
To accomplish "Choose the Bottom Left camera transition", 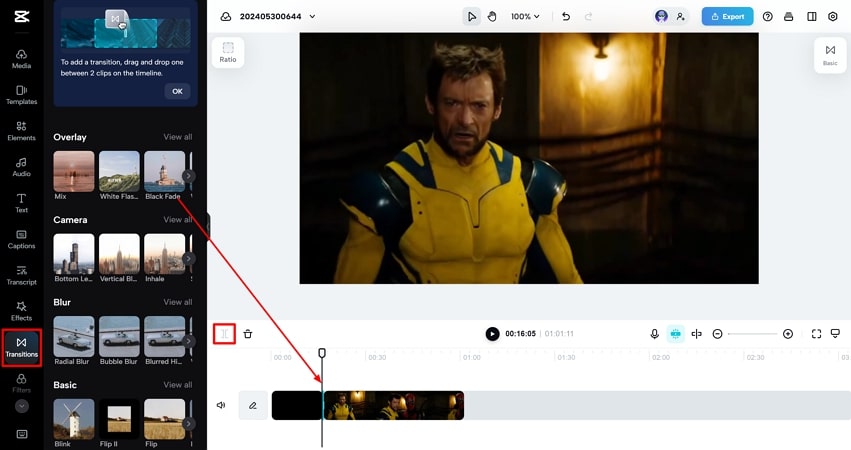I will click(x=74, y=254).
